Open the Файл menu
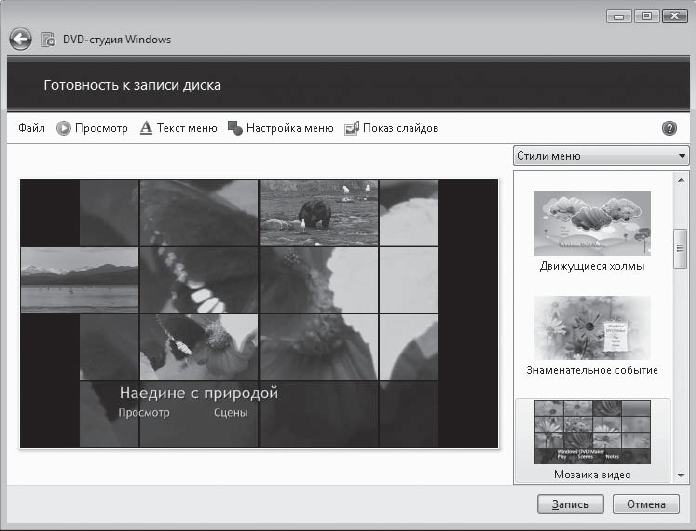Viewport: 696px width, 531px height. click(31, 128)
